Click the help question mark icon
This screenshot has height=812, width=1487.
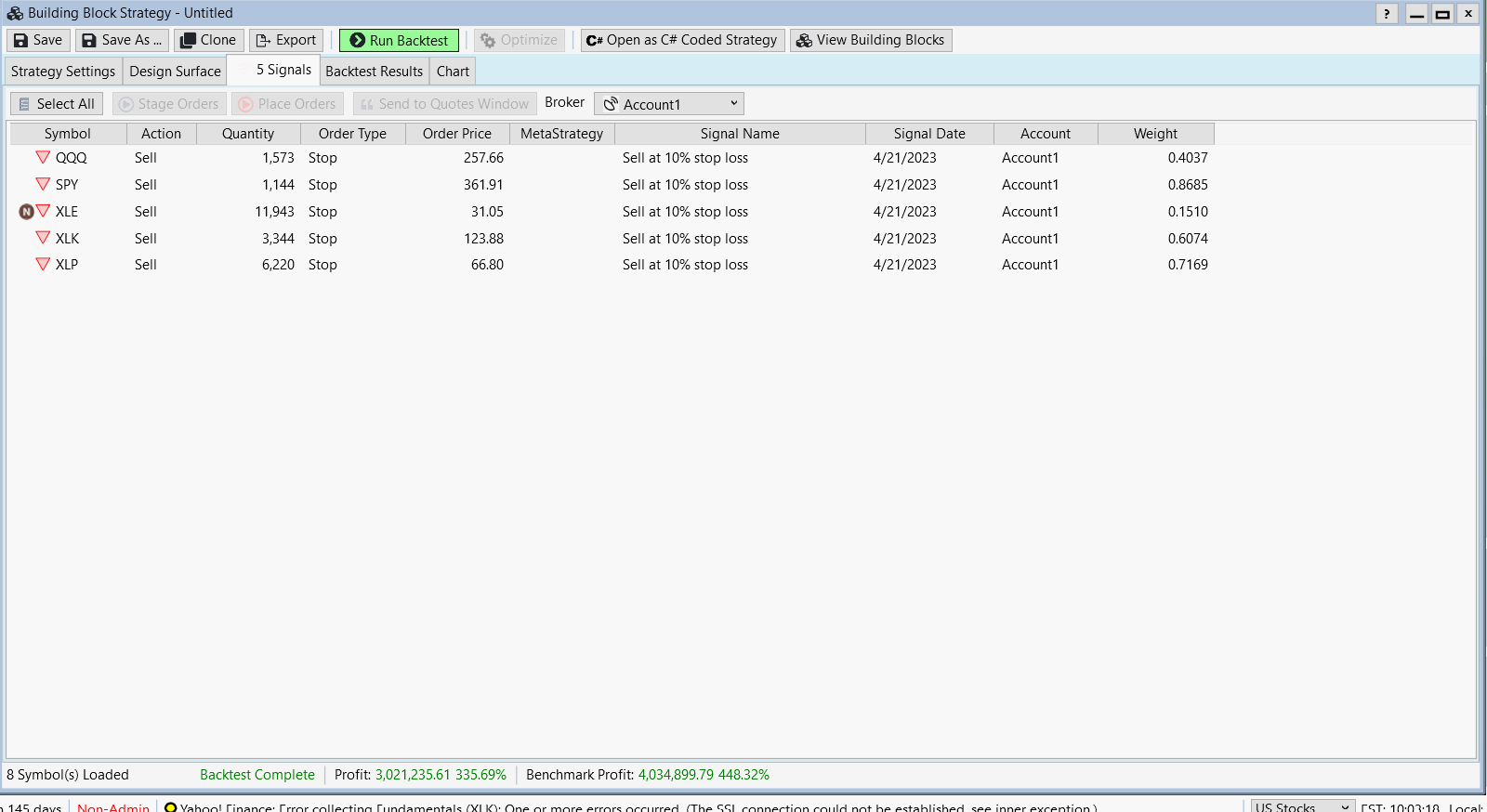tap(1387, 13)
